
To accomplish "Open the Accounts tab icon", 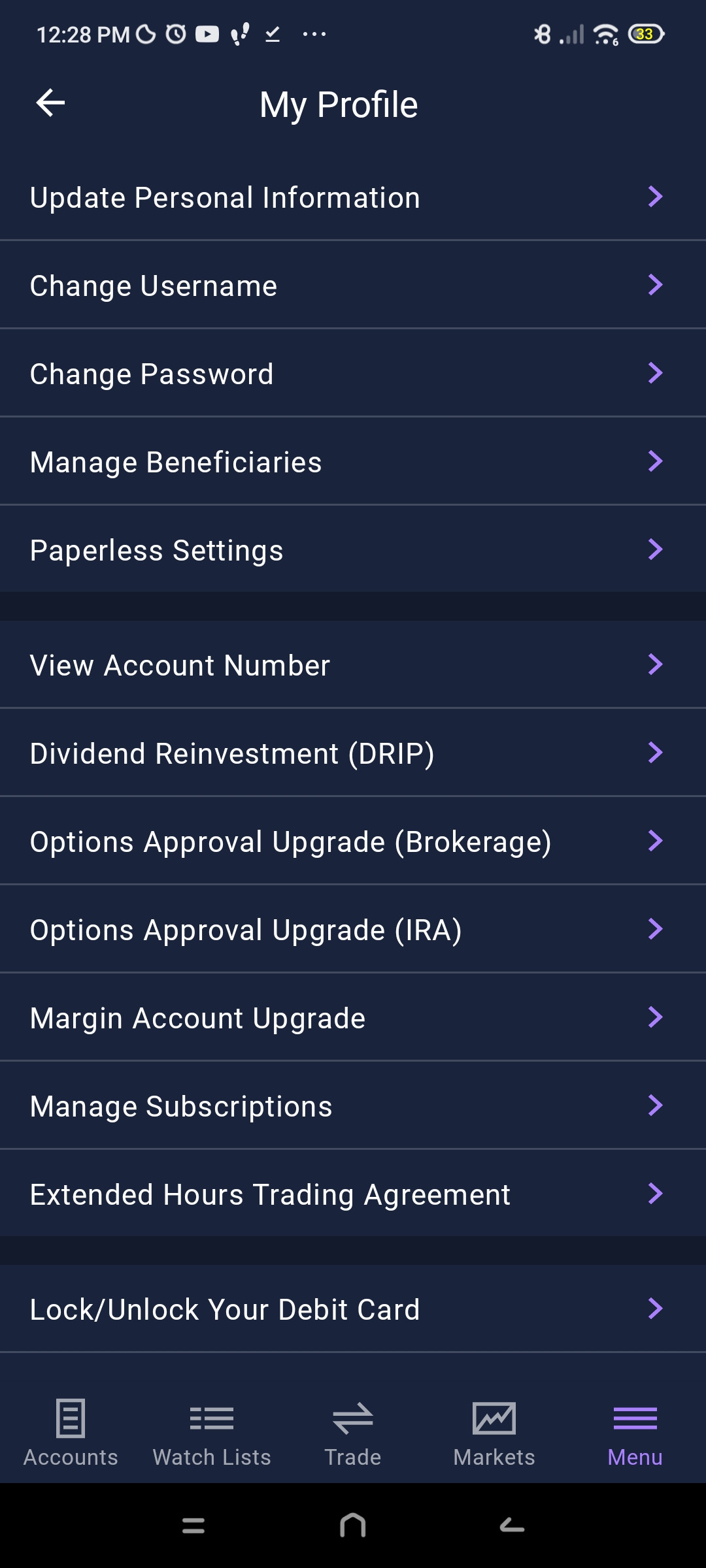I will tap(71, 1418).
